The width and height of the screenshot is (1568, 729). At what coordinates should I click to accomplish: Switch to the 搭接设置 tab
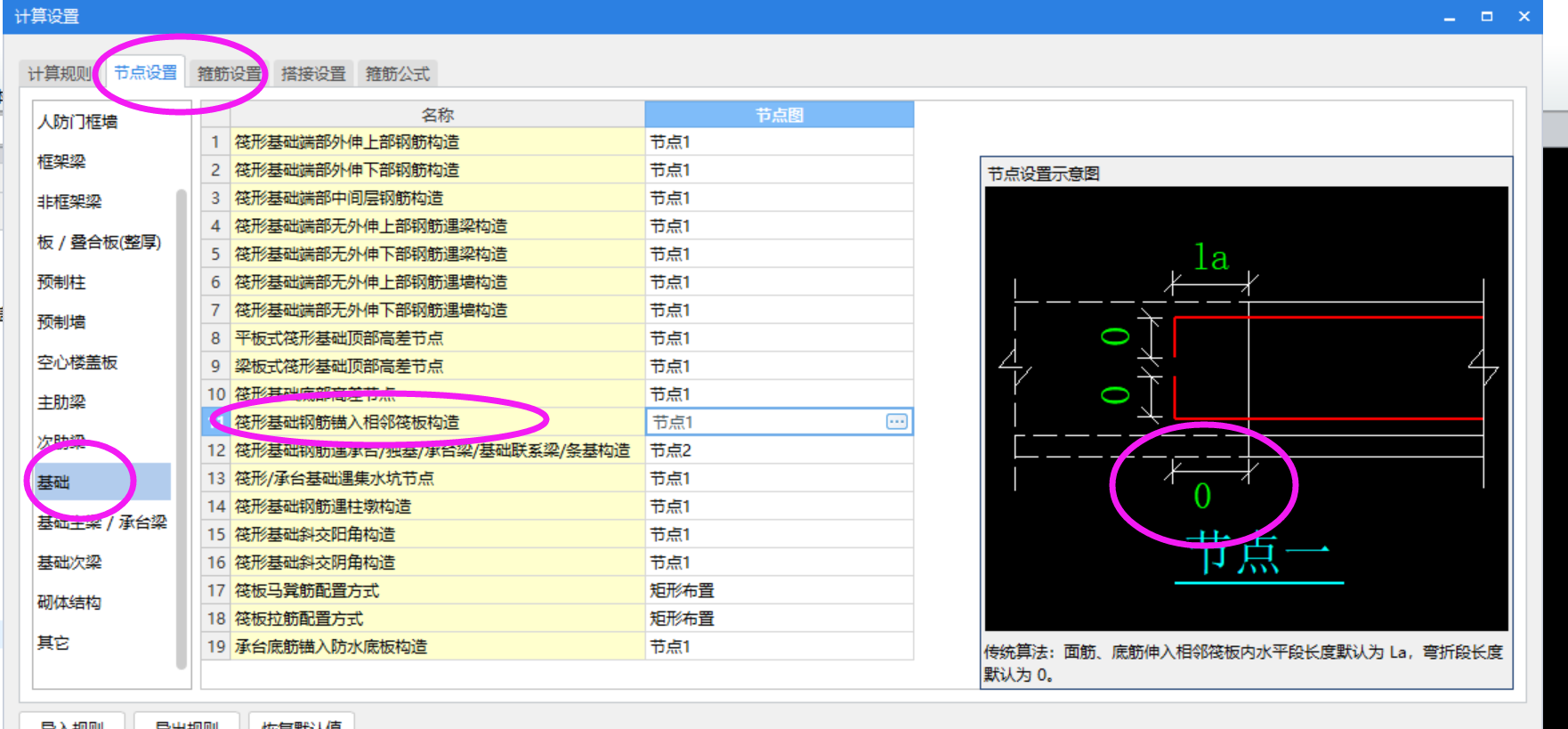(313, 74)
